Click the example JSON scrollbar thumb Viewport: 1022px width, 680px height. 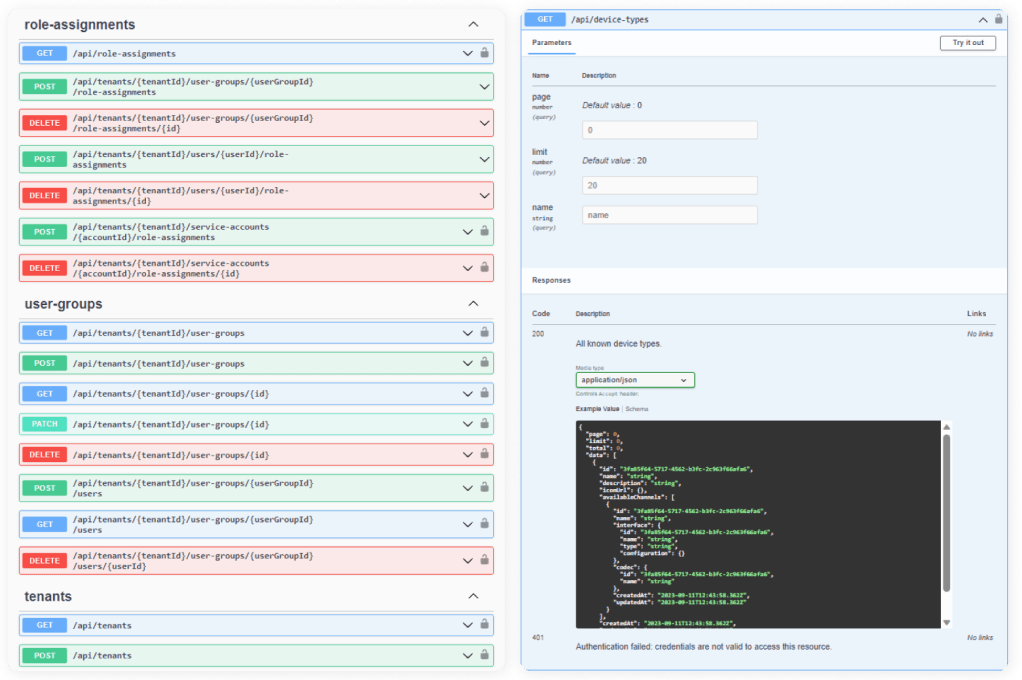click(946, 513)
